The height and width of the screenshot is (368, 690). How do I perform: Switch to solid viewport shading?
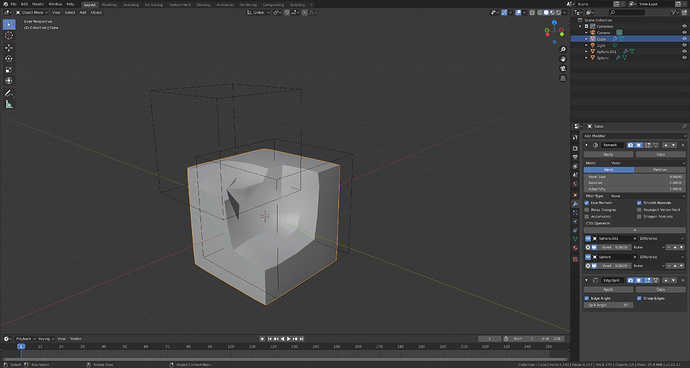click(546, 13)
